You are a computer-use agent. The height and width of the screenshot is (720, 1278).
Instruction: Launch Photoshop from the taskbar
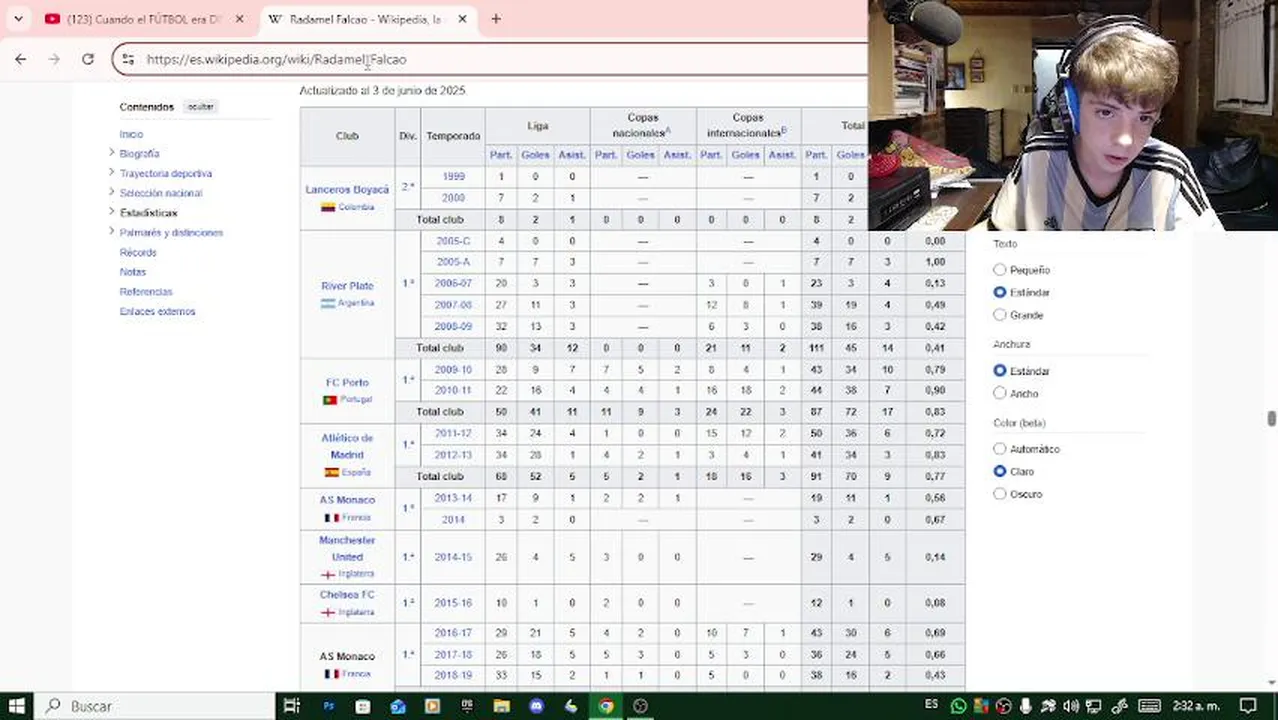click(328, 706)
